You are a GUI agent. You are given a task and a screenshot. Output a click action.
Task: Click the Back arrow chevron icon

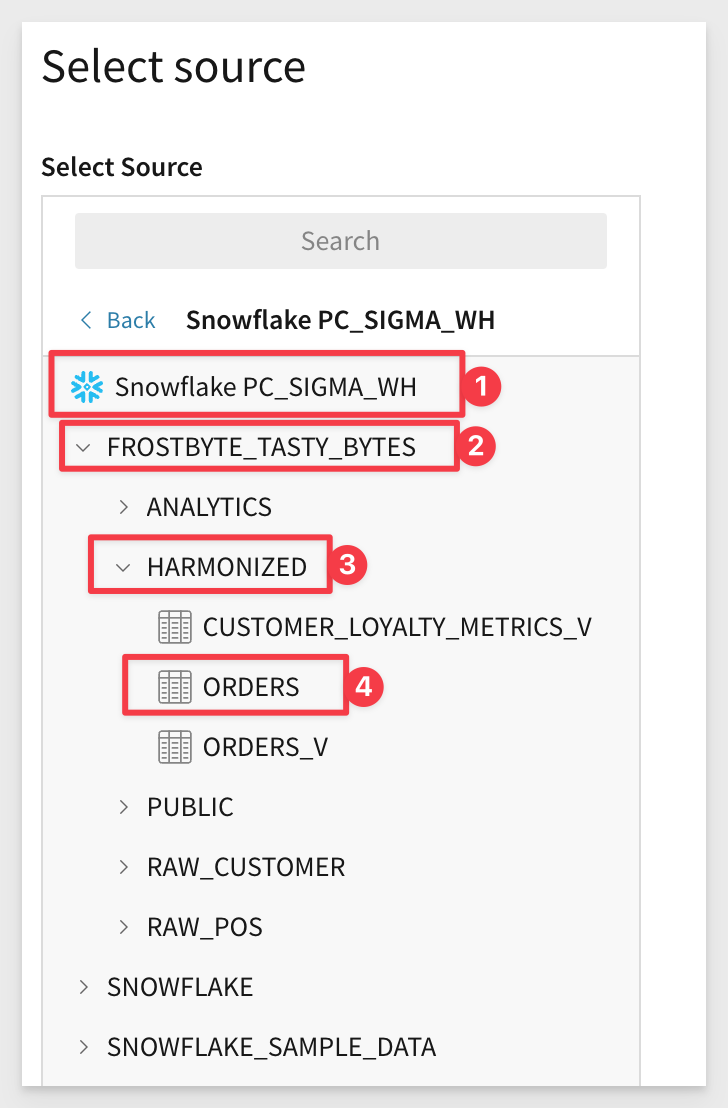tap(86, 320)
